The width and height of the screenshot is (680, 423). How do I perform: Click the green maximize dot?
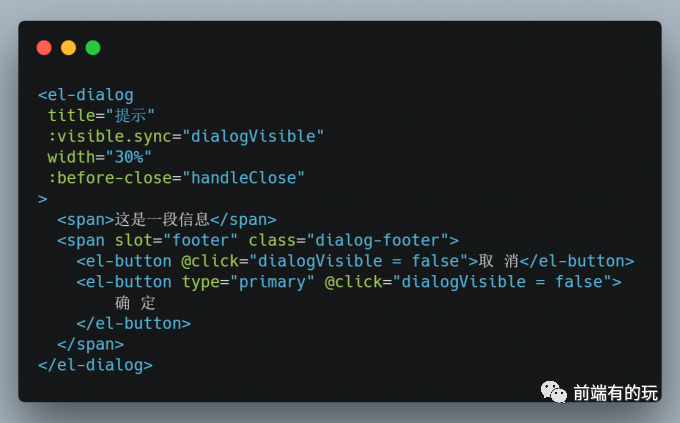[93, 48]
